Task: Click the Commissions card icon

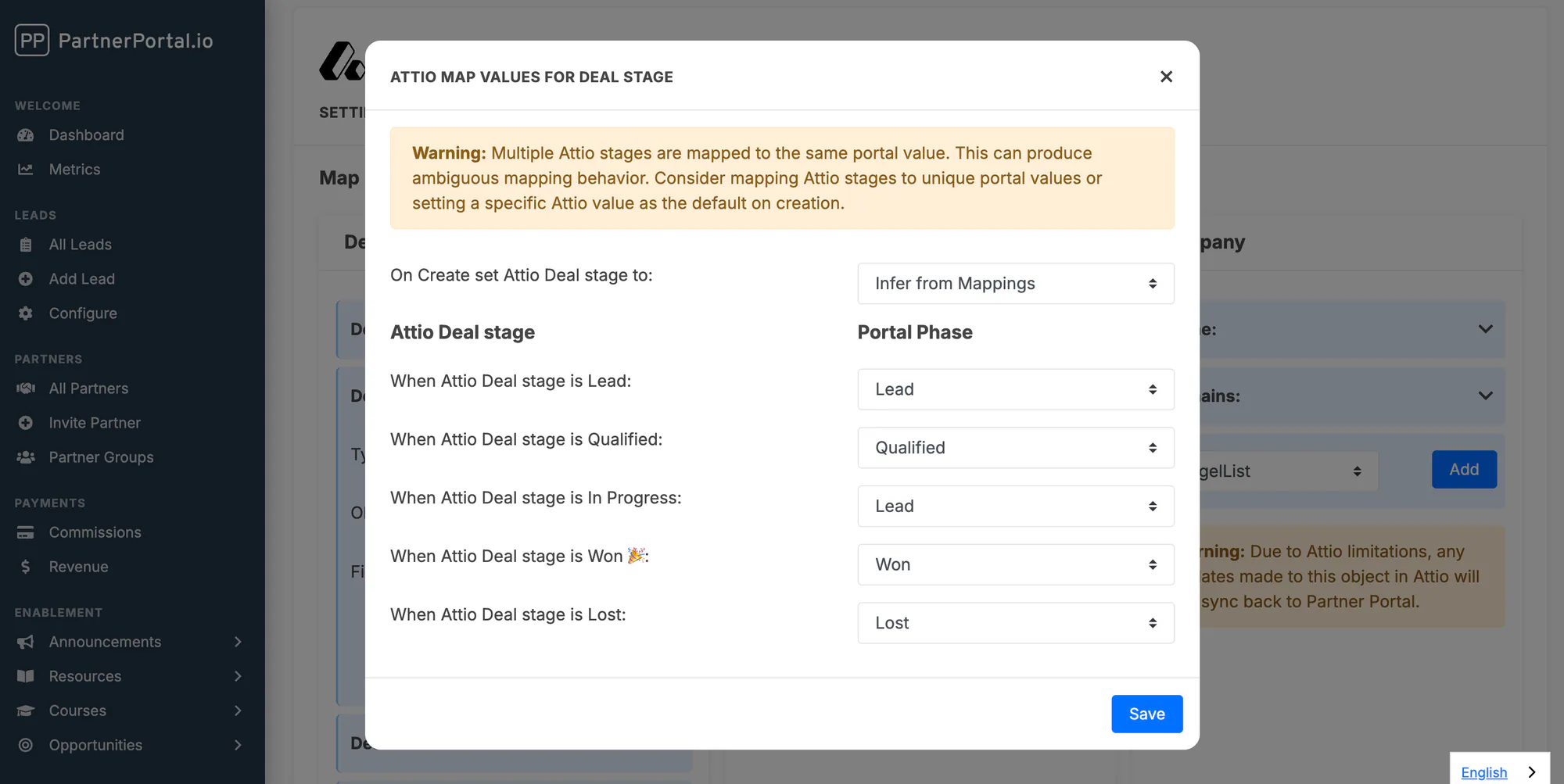Action: click(26, 532)
